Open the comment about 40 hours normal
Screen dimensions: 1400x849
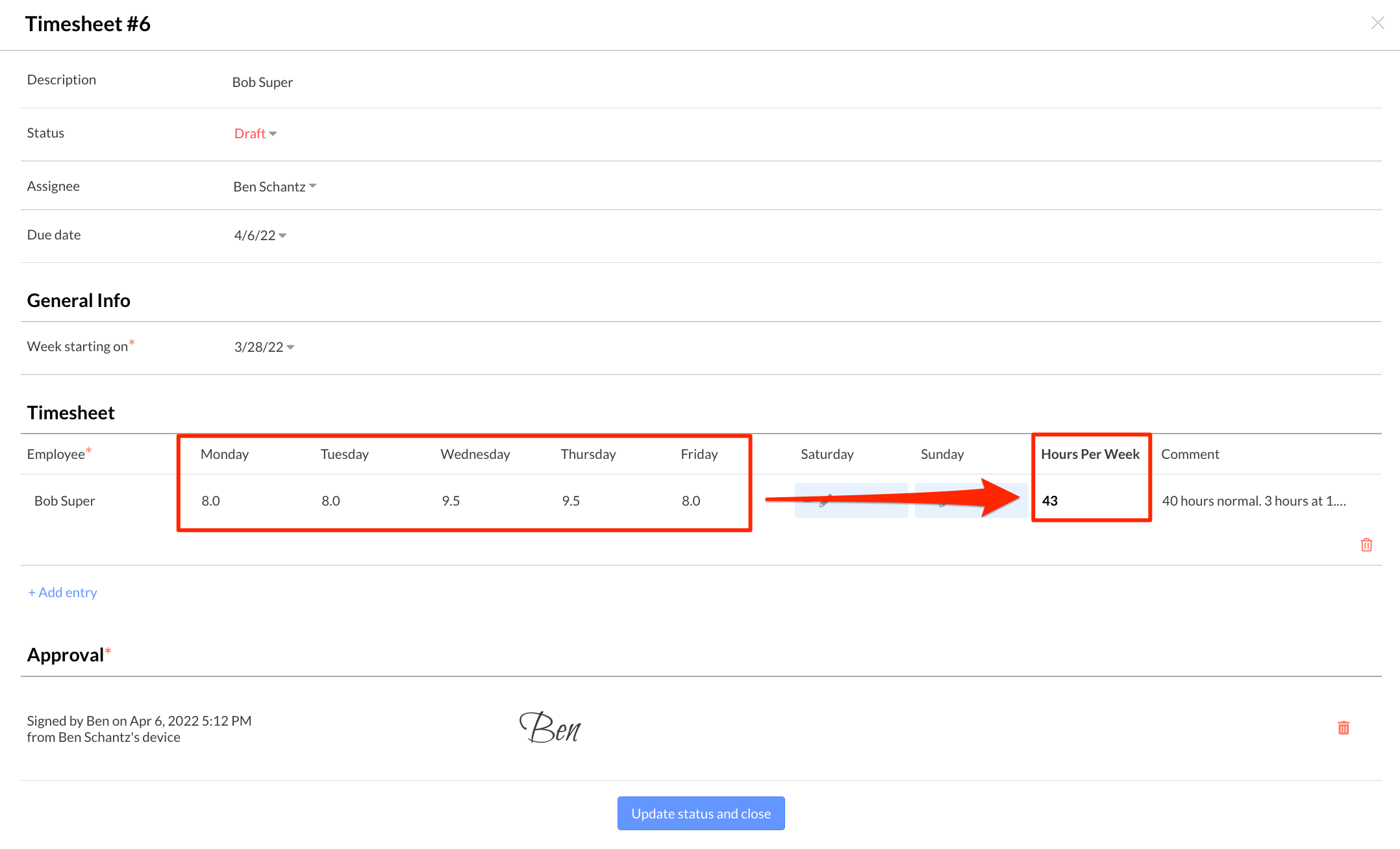click(x=1253, y=501)
